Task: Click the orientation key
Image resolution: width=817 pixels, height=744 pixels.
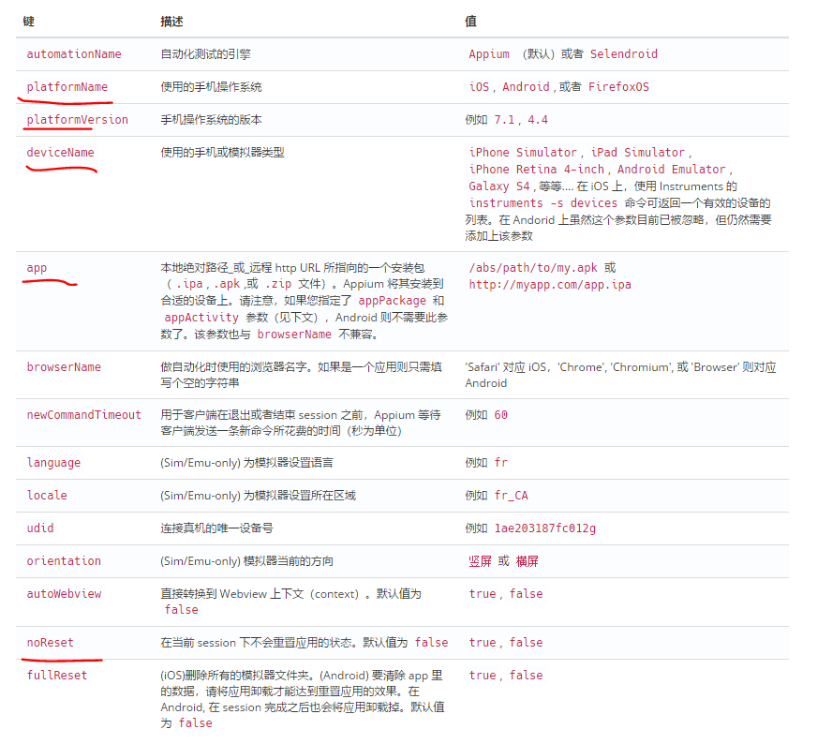Action: tap(64, 561)
